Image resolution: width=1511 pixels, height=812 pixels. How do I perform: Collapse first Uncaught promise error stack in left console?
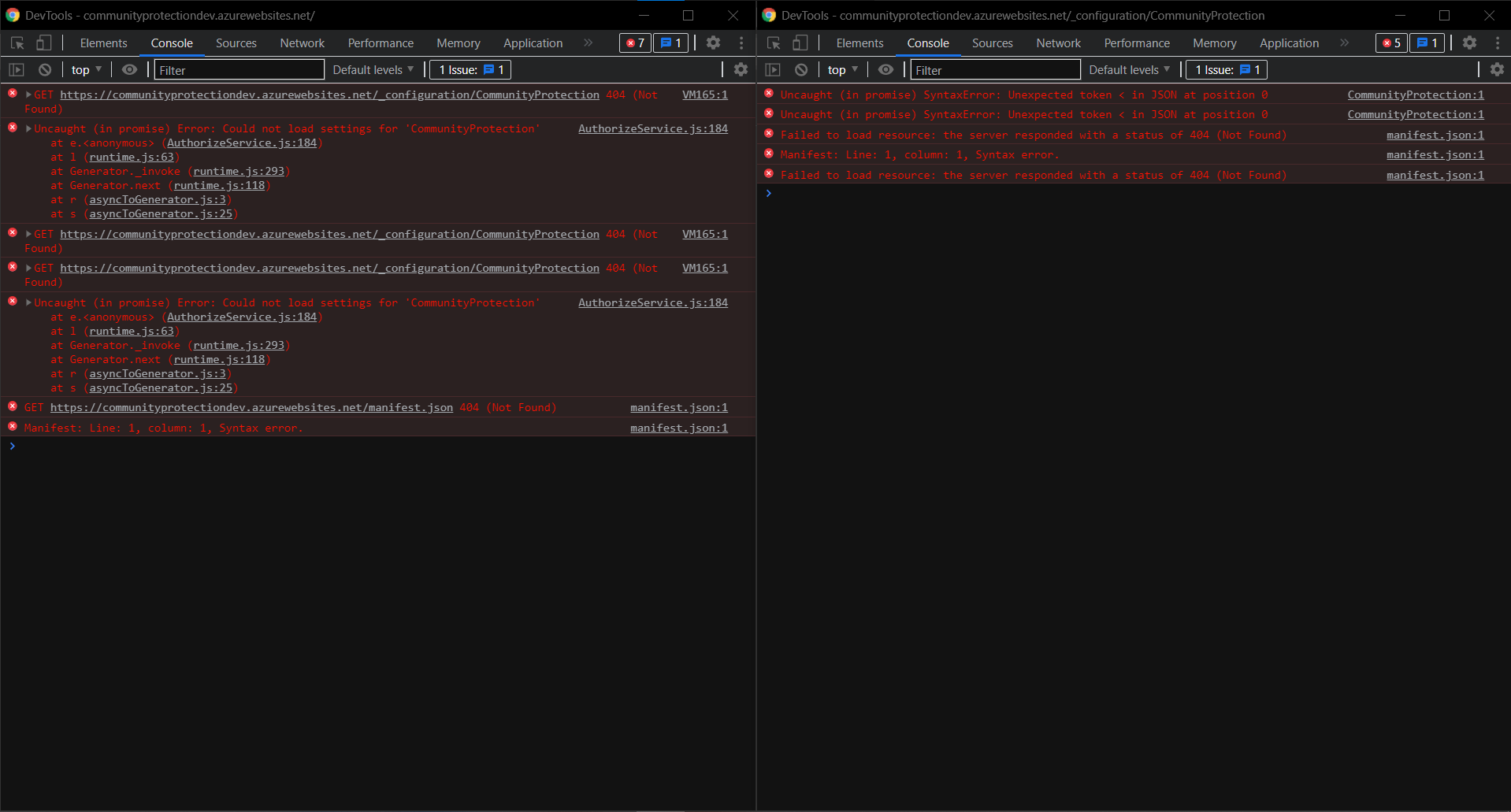[29, 128]
